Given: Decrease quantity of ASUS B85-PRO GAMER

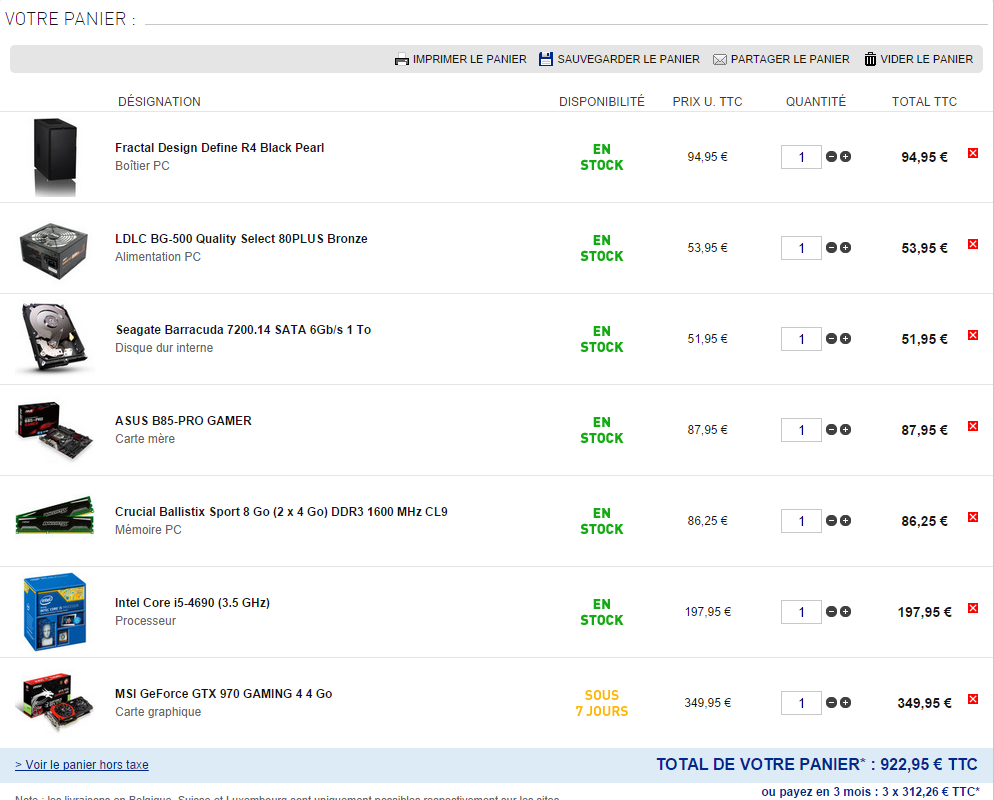Looking at the screenshot, I should (832, 430).
